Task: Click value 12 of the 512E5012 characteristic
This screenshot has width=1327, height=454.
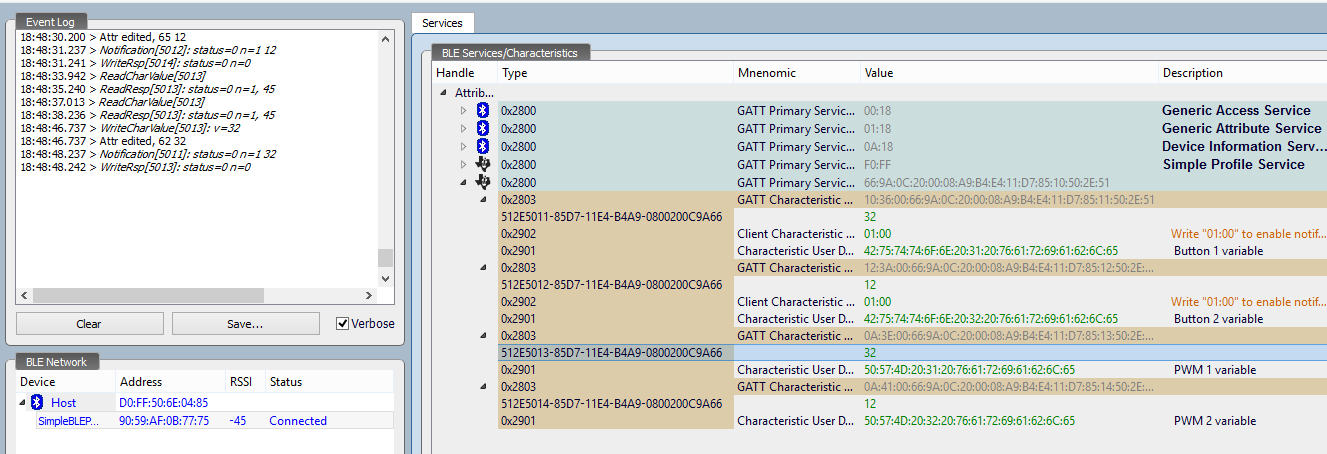Action: (x=870, y=284)
